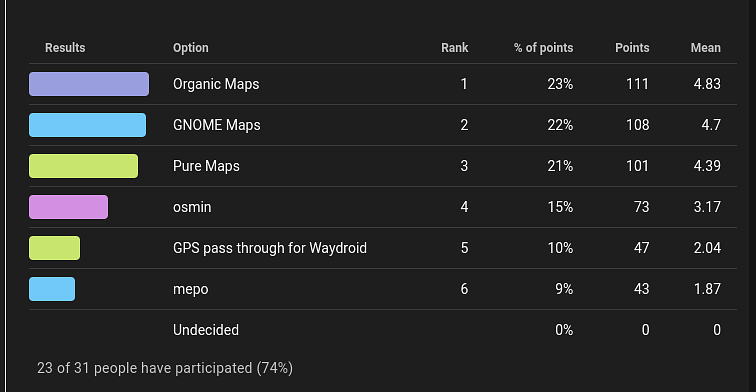Select the Pure Maps option label
756x392 pixels.
click(x=206, y=166)
